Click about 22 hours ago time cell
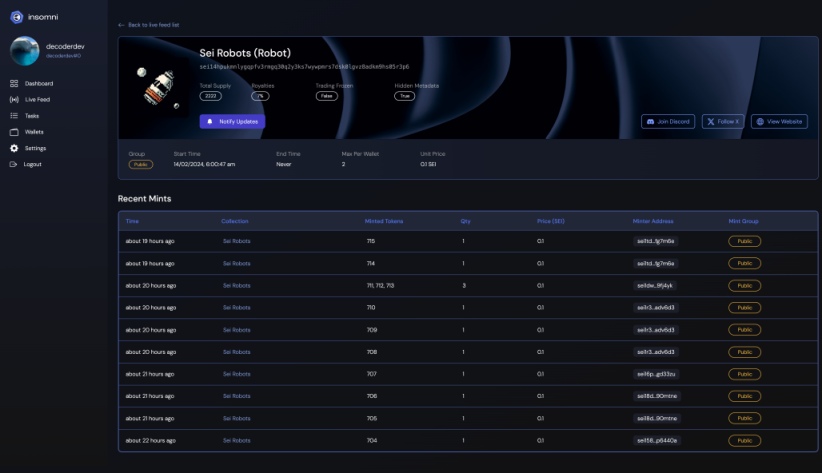Viewport: 822px width, 473px height. pos(150,440)
